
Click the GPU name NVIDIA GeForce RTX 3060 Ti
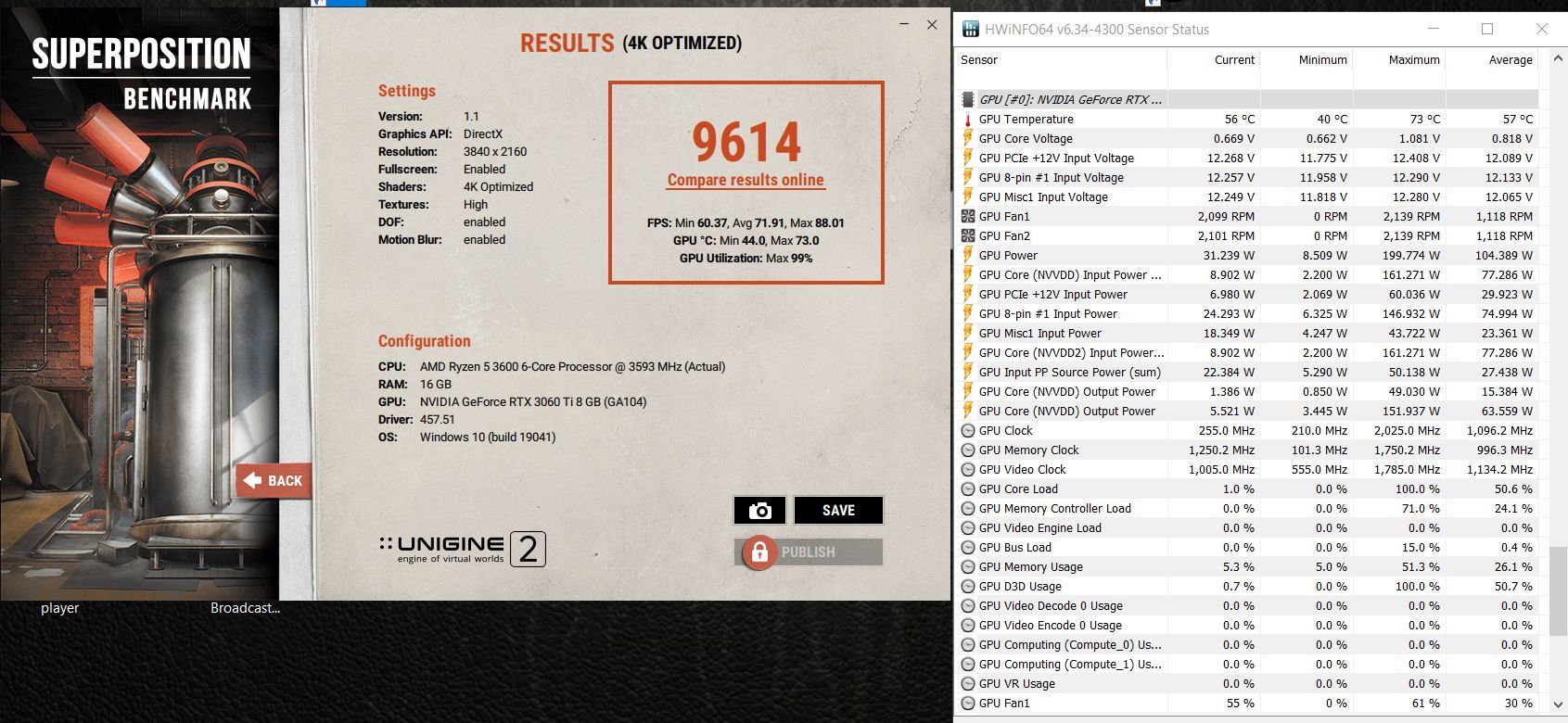(533, 402)
